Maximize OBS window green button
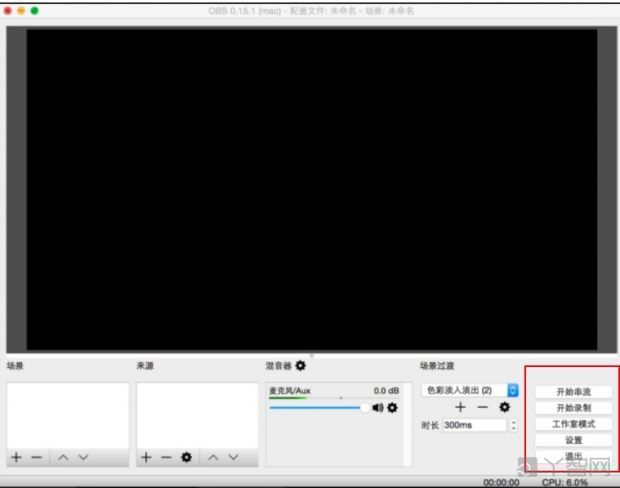Image resolution: width=620 pixels, height=488 pixels. pyautogui.click(x=34, y=11)
